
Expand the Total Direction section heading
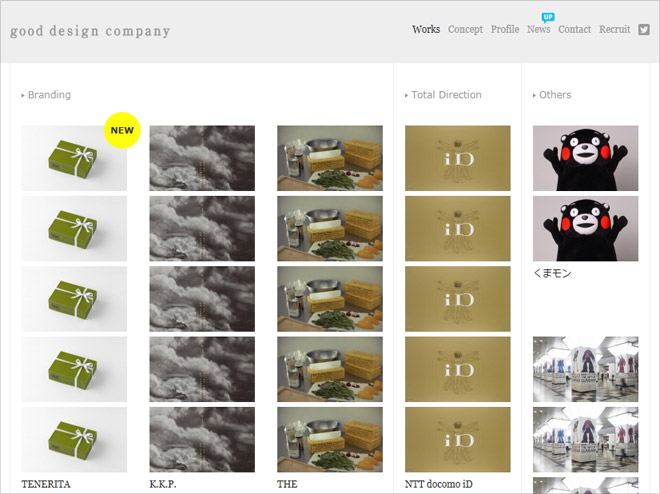(x=443, y=95)
